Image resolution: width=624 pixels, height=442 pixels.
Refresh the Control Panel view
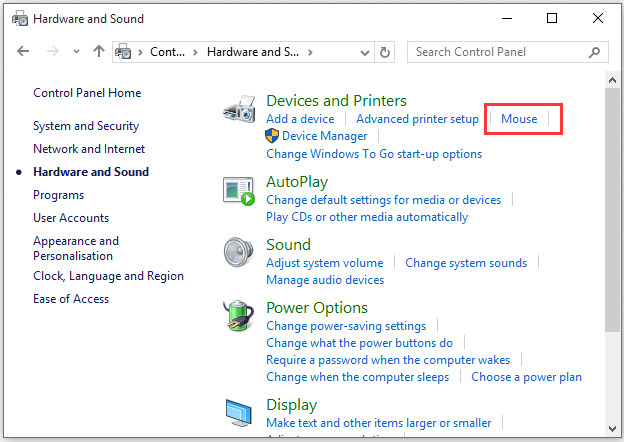384,52
